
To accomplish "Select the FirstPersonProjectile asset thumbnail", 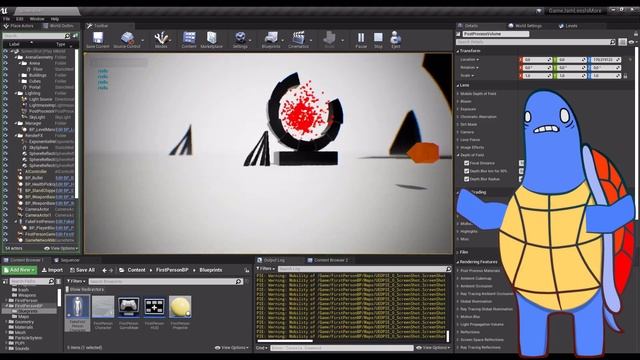I will point(180,307).
